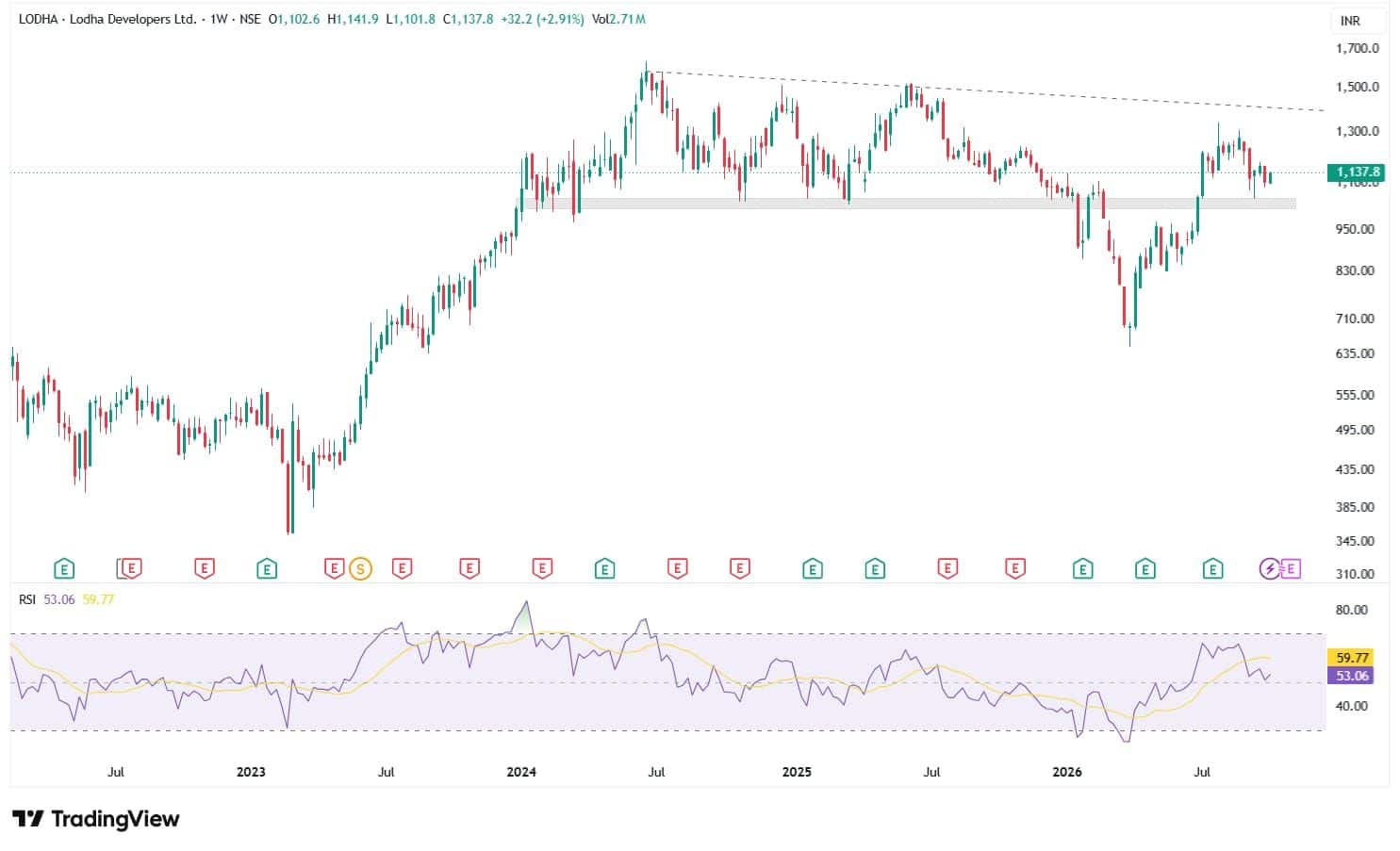Click the 1,700.0 price axis label

1357,48
